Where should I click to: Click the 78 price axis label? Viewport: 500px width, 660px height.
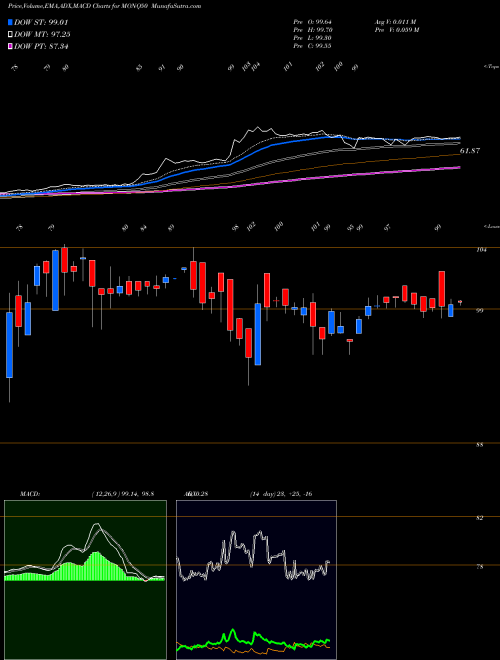pos(479,567)
